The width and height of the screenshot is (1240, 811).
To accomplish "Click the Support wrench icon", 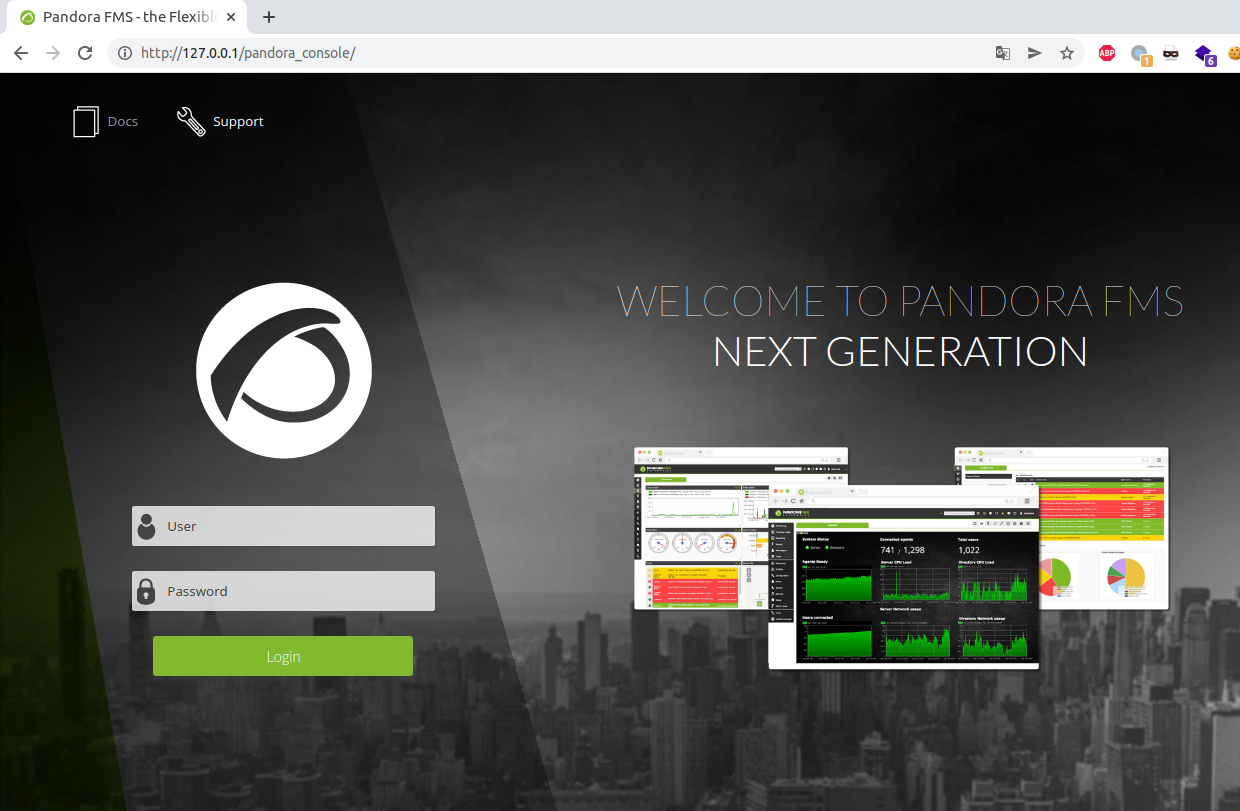I will pyautogui.click(x=191, y=121).
